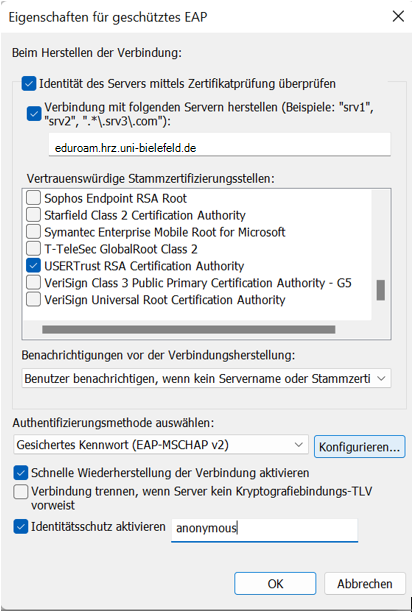Check VeriSign Universal Root Certification Authority

(33, 299)
